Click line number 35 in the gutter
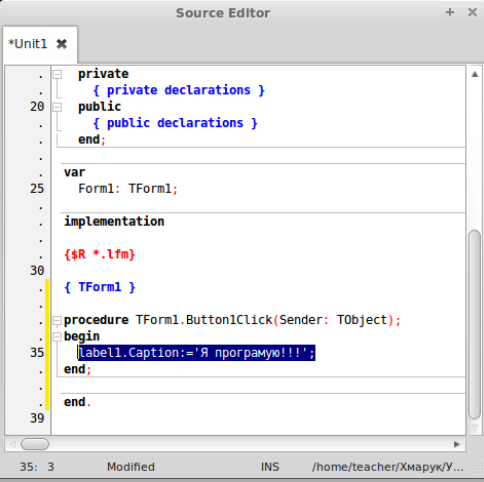The width and height of the screenshot is (484, 482). pos(37,353)
